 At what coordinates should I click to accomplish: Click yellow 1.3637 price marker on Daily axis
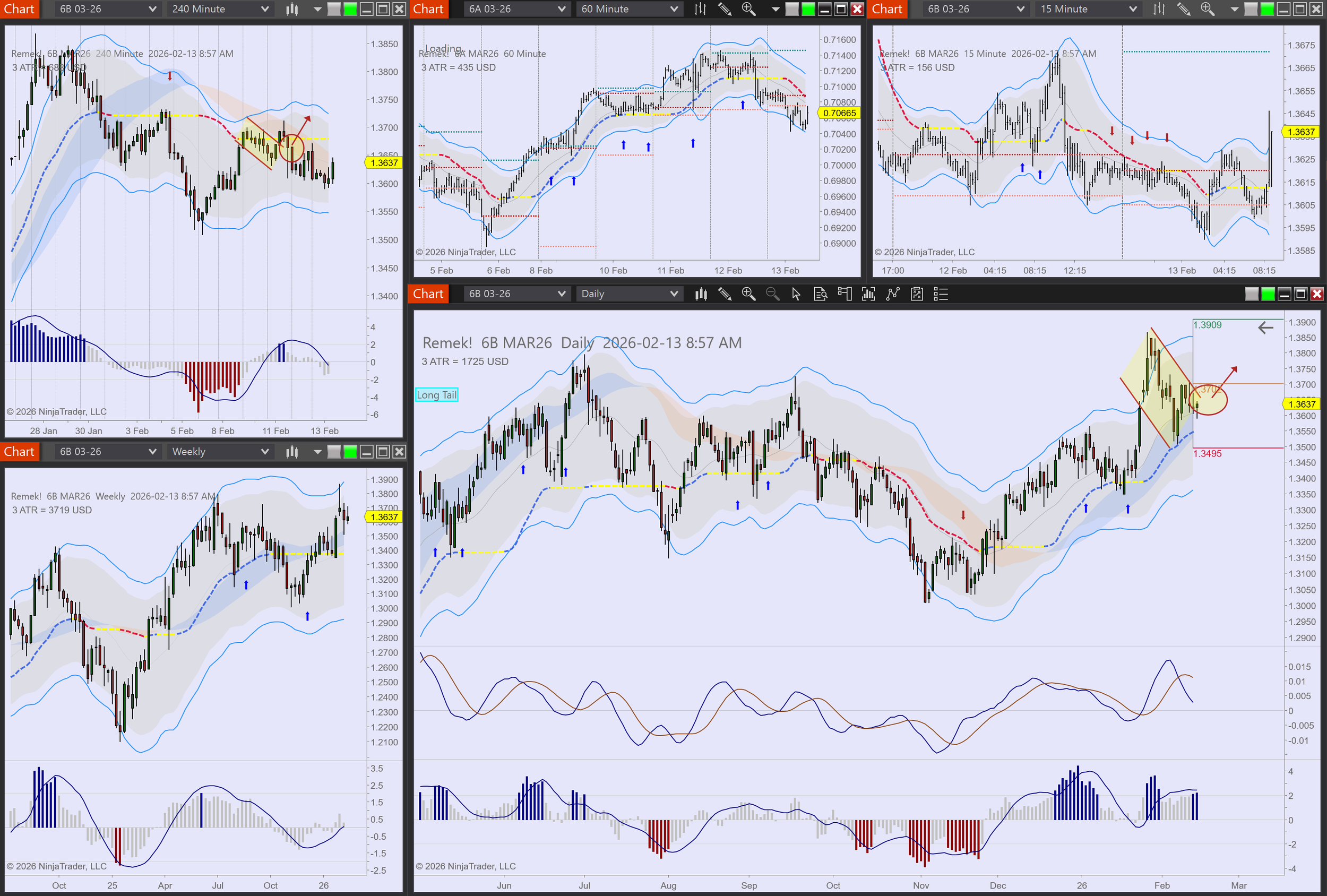tap(1302, 404)
